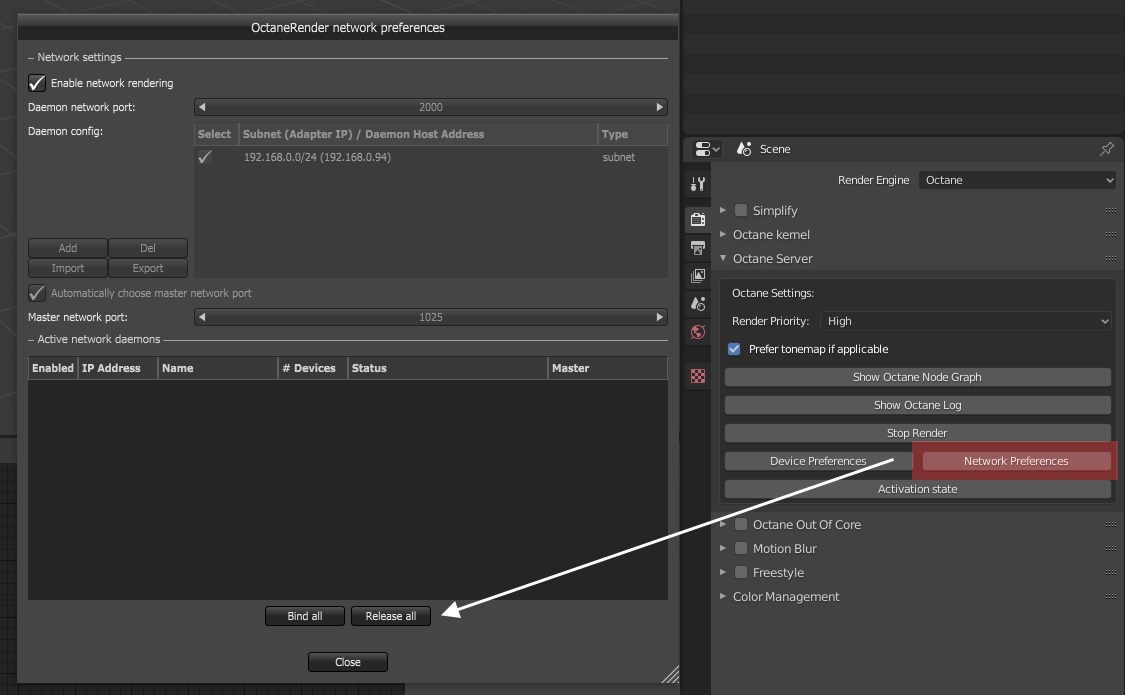Click the IP Address column header
Viewport: 1125px width, 695px height.
(118, 368)
